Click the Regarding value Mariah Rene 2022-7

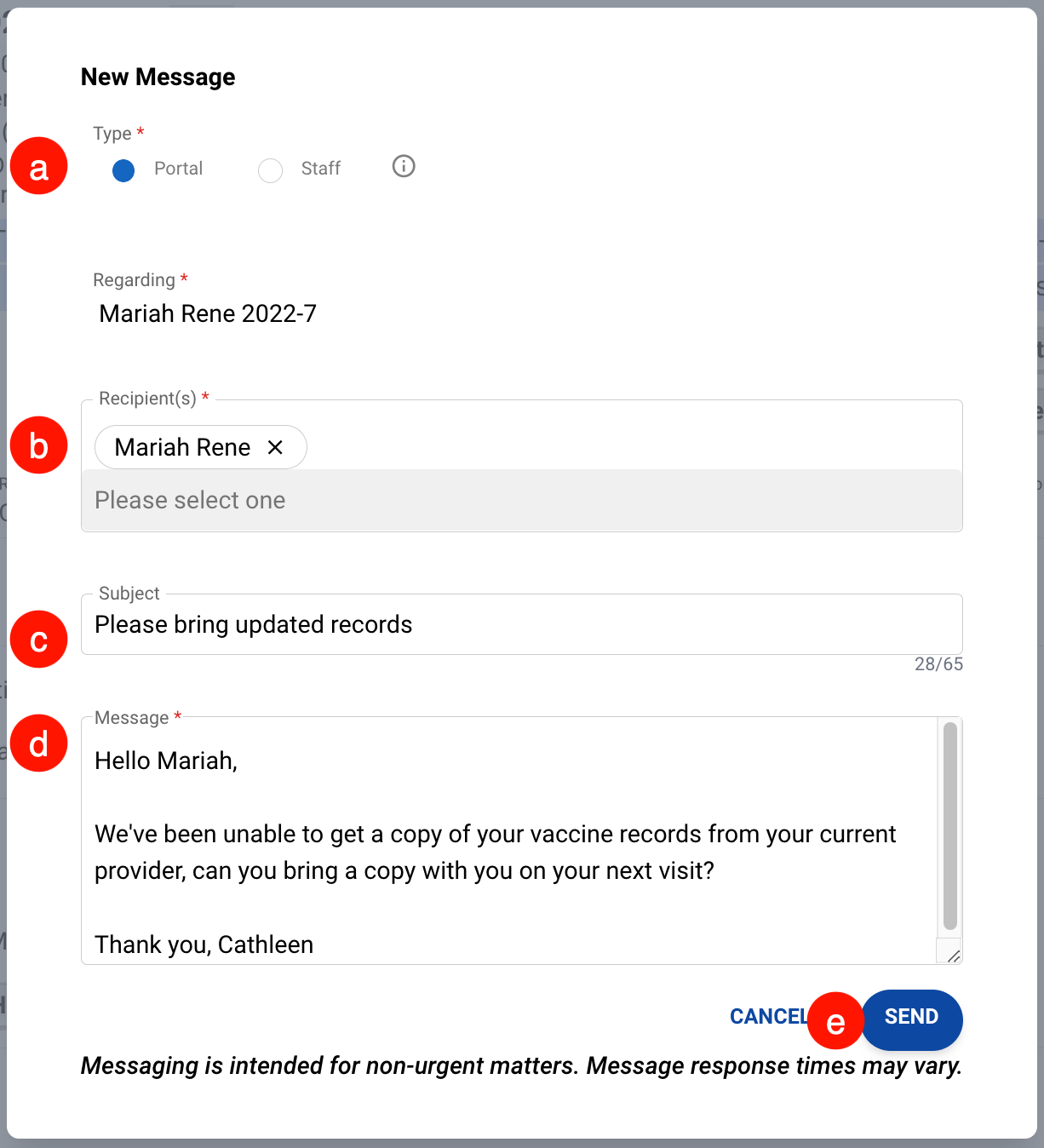point(208,314)
